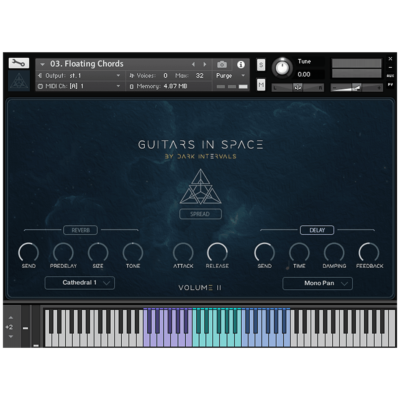Click the Guitars in Space triangle logo
Image resolution: width=400 pixels, height=400 pixels.
click(x=201, y=187)
